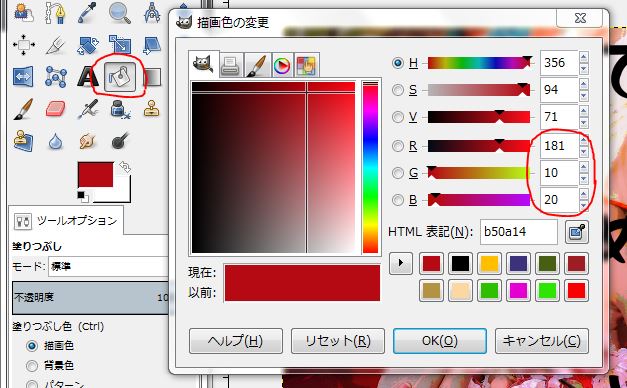The height and width of the screenshot is (388, 627).
Task: Decrease the S value spinner
Action: pyautogui.click(x=584, y=96)
